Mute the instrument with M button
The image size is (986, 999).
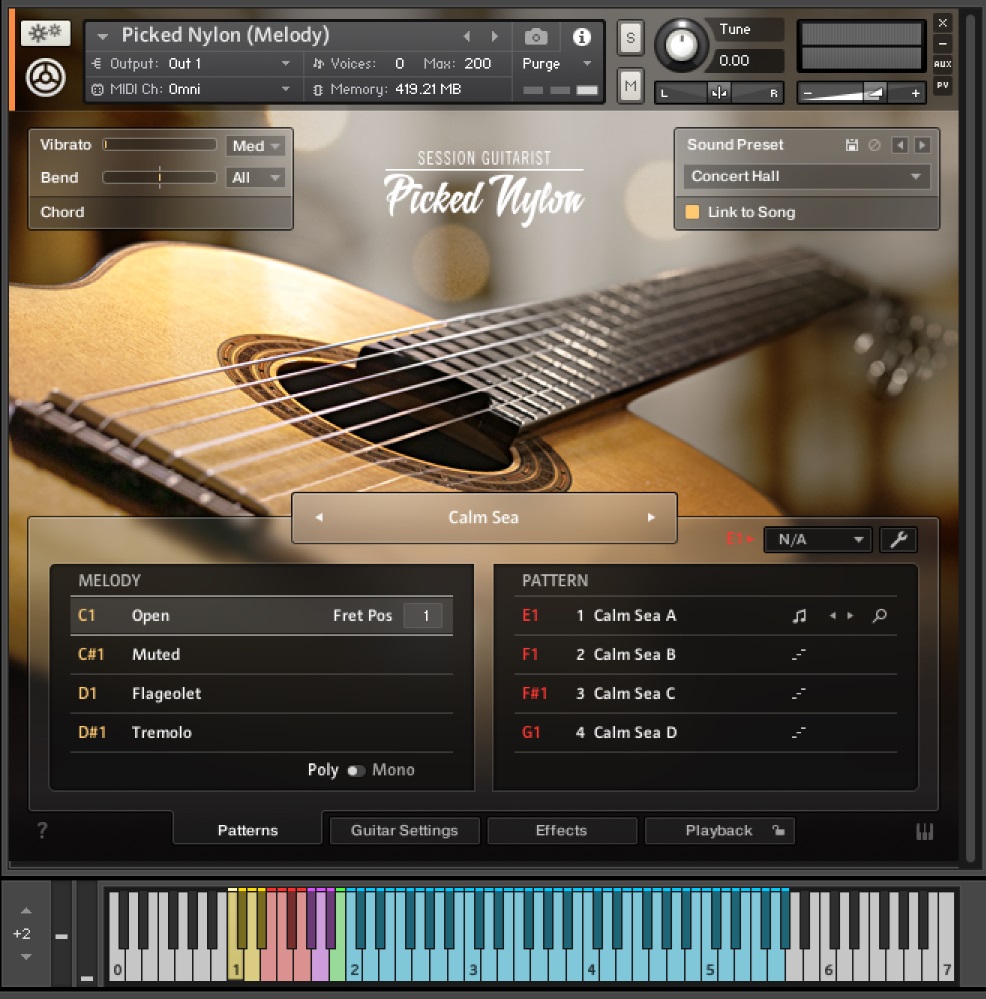(x=631, y=85)
